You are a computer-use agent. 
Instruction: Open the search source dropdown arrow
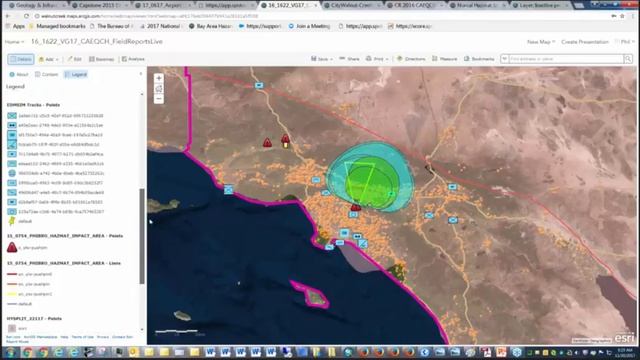[504, 59]
